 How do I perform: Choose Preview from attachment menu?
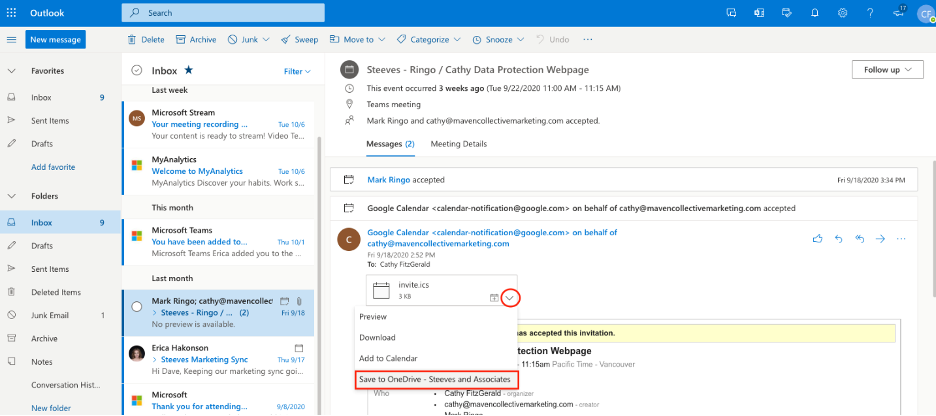437,316
